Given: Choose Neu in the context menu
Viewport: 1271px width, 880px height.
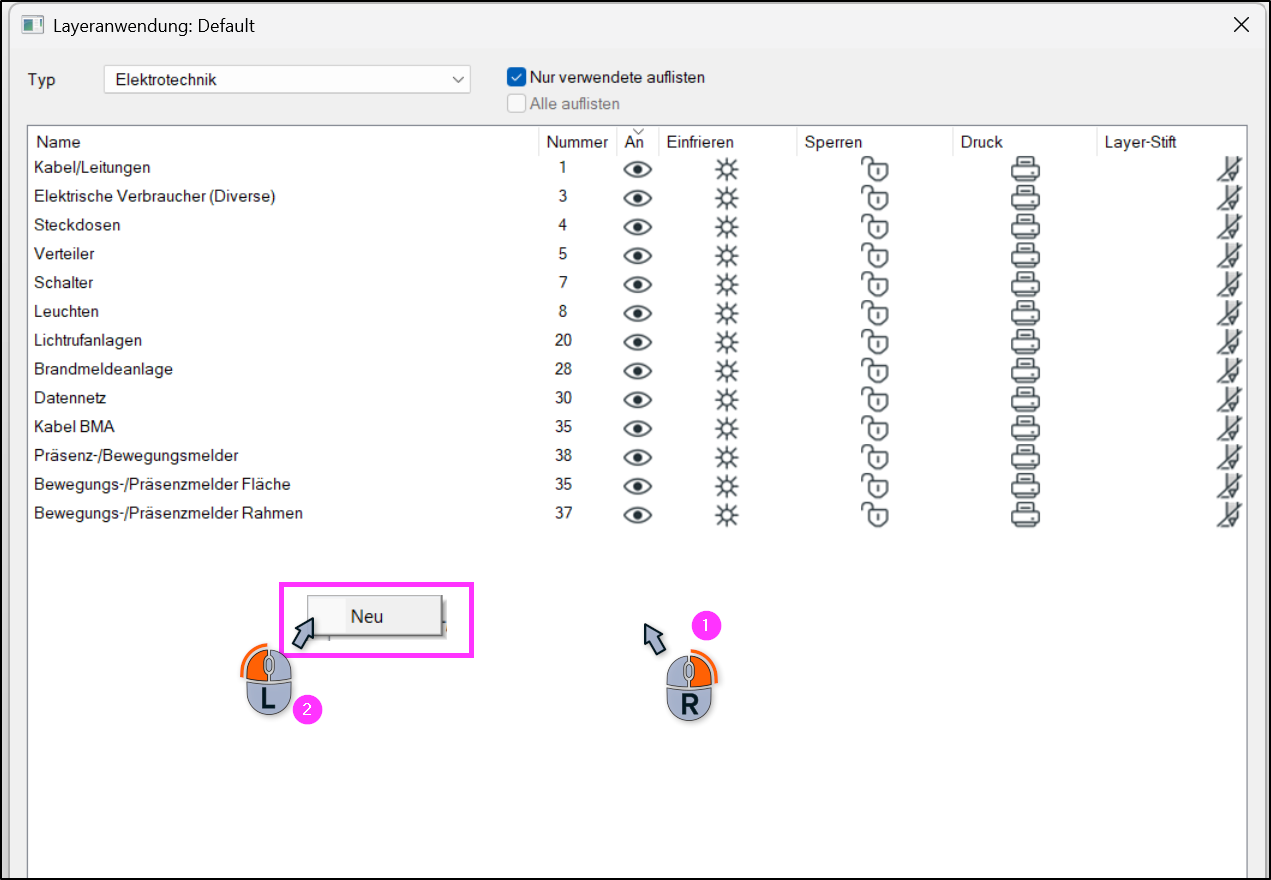Looking at the screenshot, I should (x=374, y=616).
